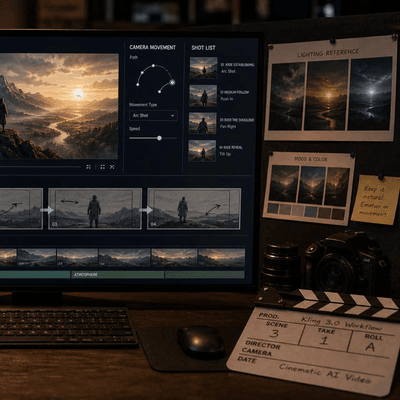Click the diagonal arrow icon in storyboard frame 04

[213, 210]
